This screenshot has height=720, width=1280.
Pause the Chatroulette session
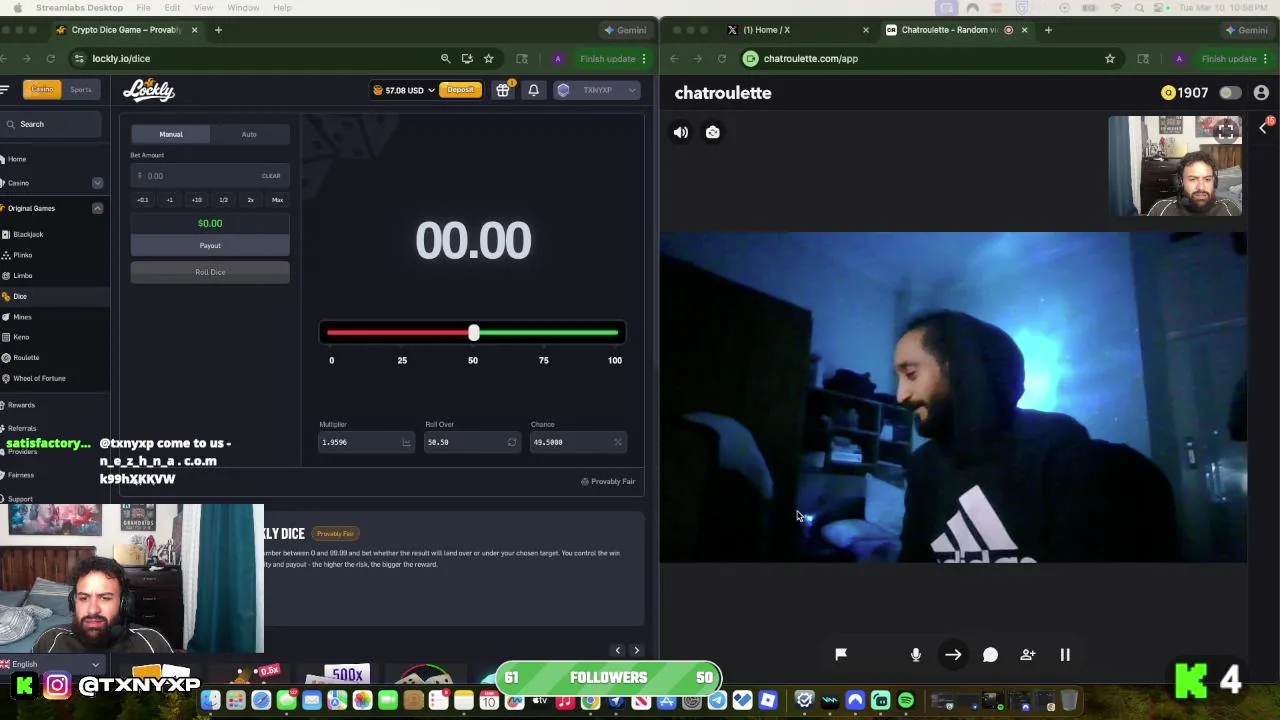[x=1065, y=655]
